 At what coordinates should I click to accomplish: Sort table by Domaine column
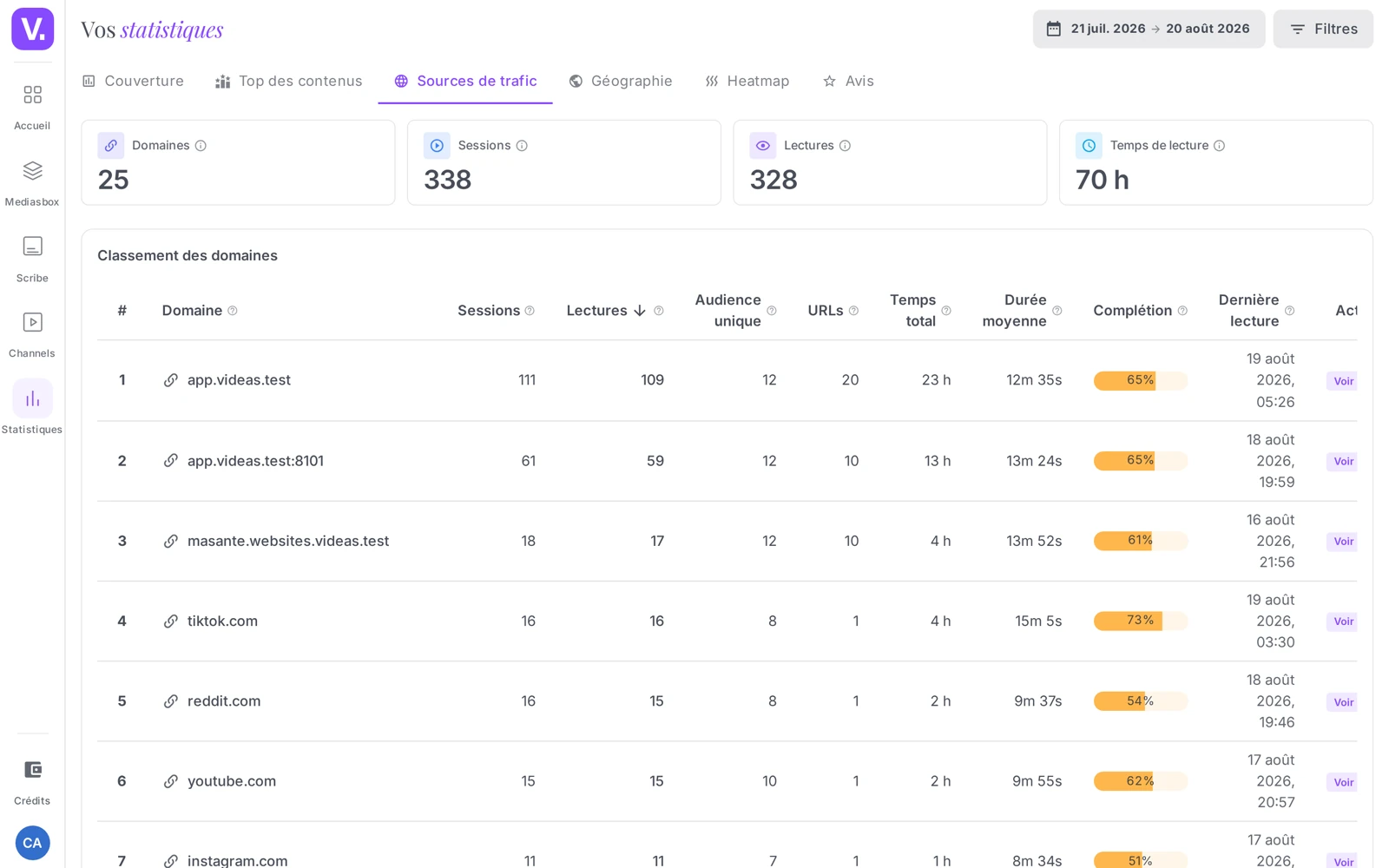(192, 311)
